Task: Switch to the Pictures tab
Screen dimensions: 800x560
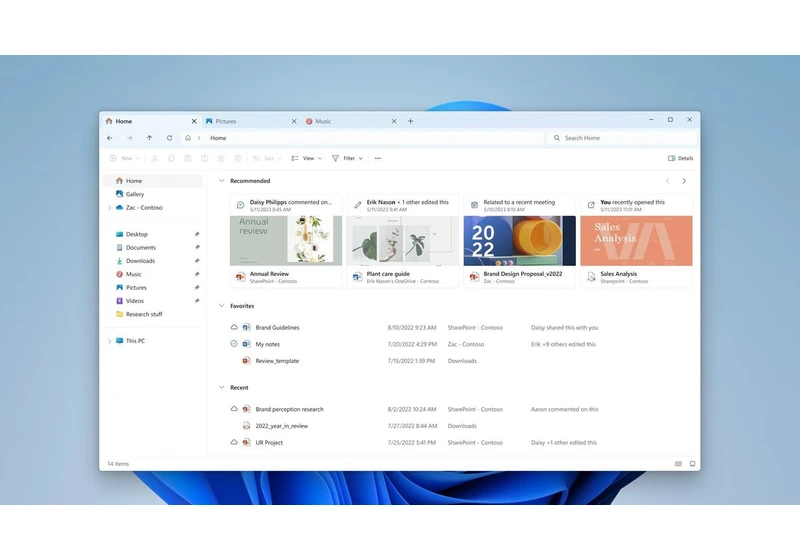Action: click(x=252, y=121)
